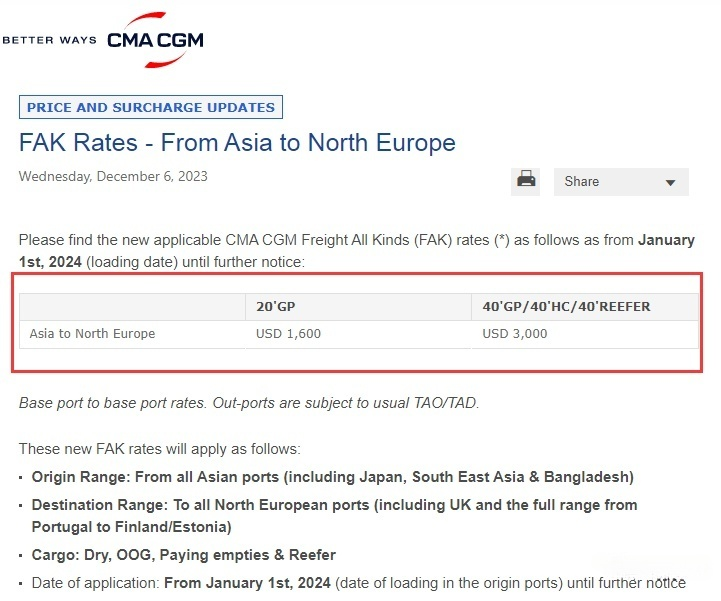721x601 pixels.
Task: Click the CMA CGM logo
Action: (154, 40)
